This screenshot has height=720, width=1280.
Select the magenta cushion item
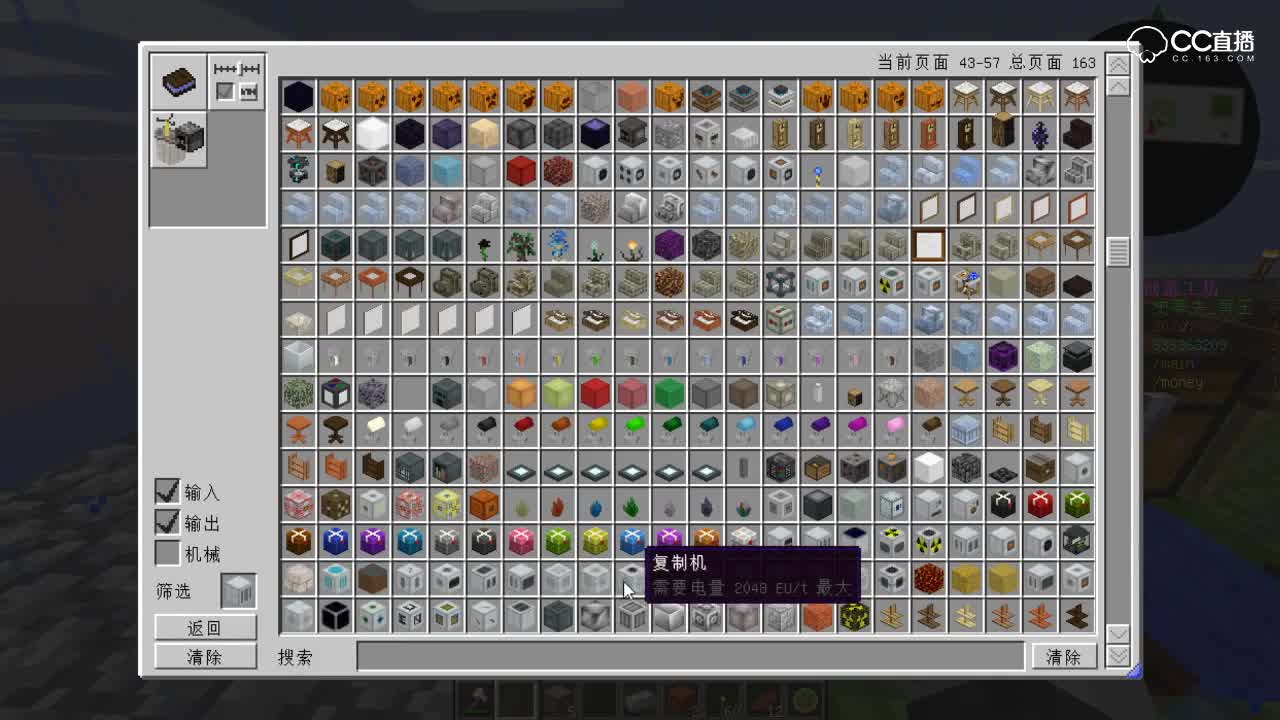(x=853, y=429)
